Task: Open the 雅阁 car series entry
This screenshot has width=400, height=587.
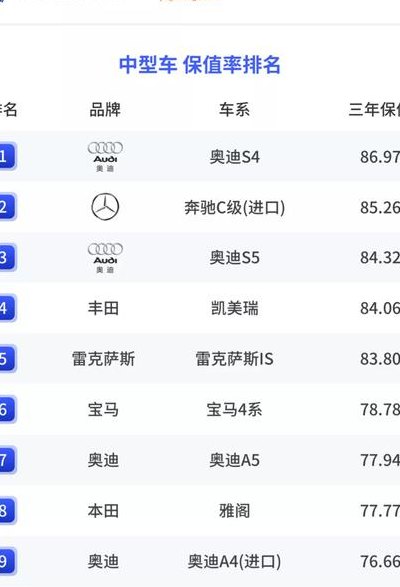Action: pyautogui.click(x=234, y=511)
